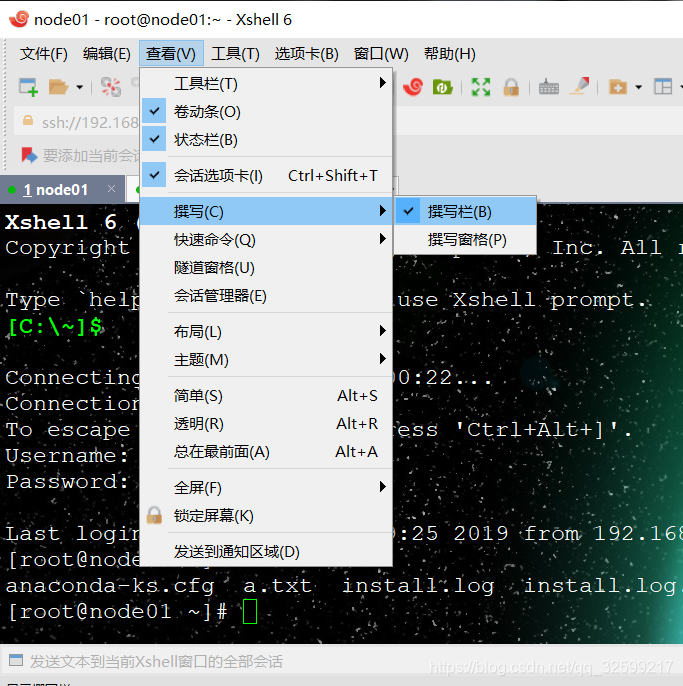The image size is (683, 686).
Task: Click the keyboard toolbar icon
Action: click(548, 87)
